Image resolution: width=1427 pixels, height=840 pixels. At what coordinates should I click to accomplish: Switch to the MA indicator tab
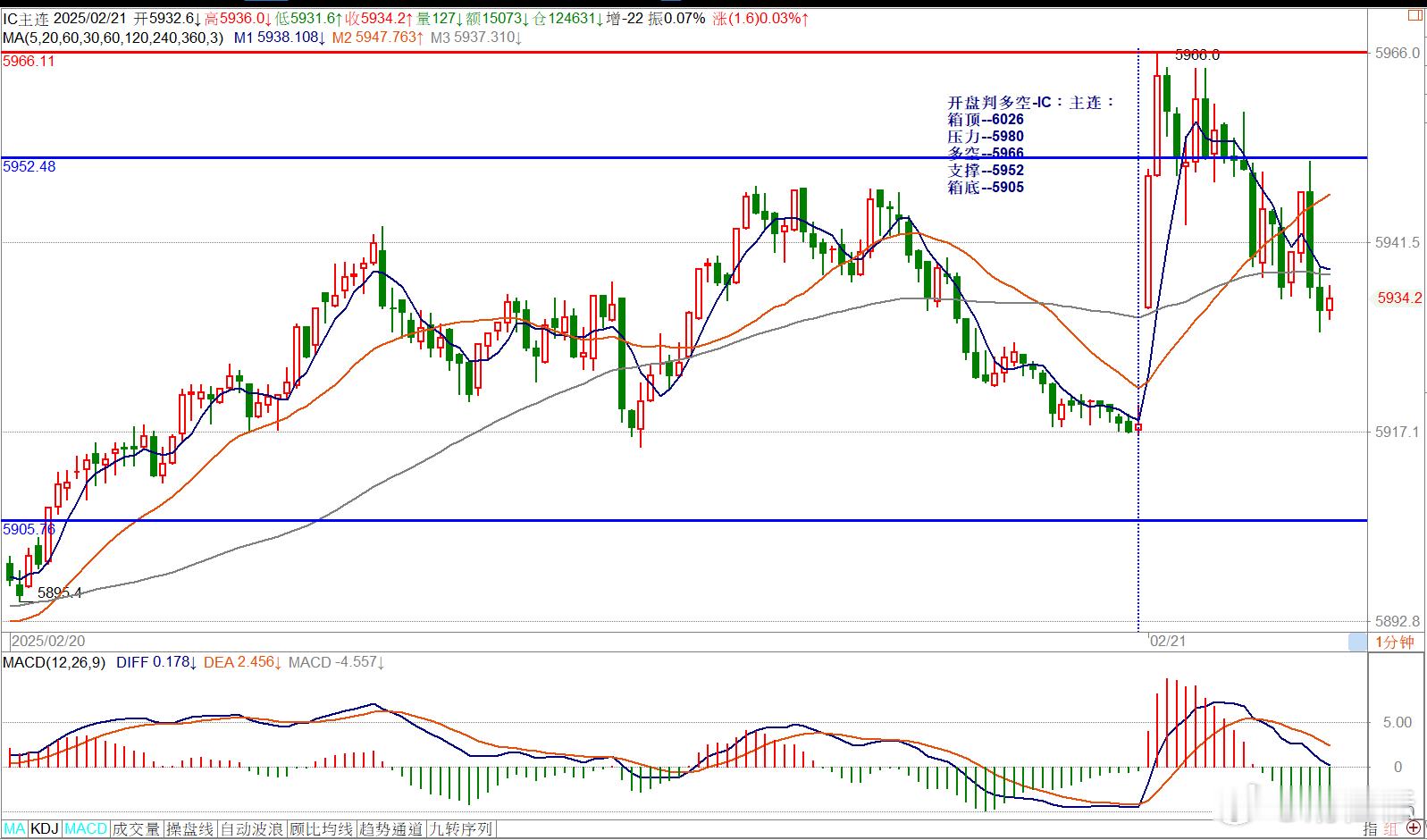click(x=15, y=829)
